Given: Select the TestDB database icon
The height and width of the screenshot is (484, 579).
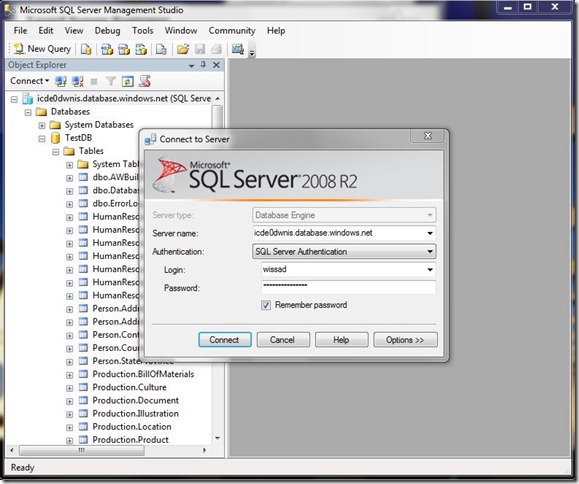Looking at the screenshot, I should pos(55,138).
